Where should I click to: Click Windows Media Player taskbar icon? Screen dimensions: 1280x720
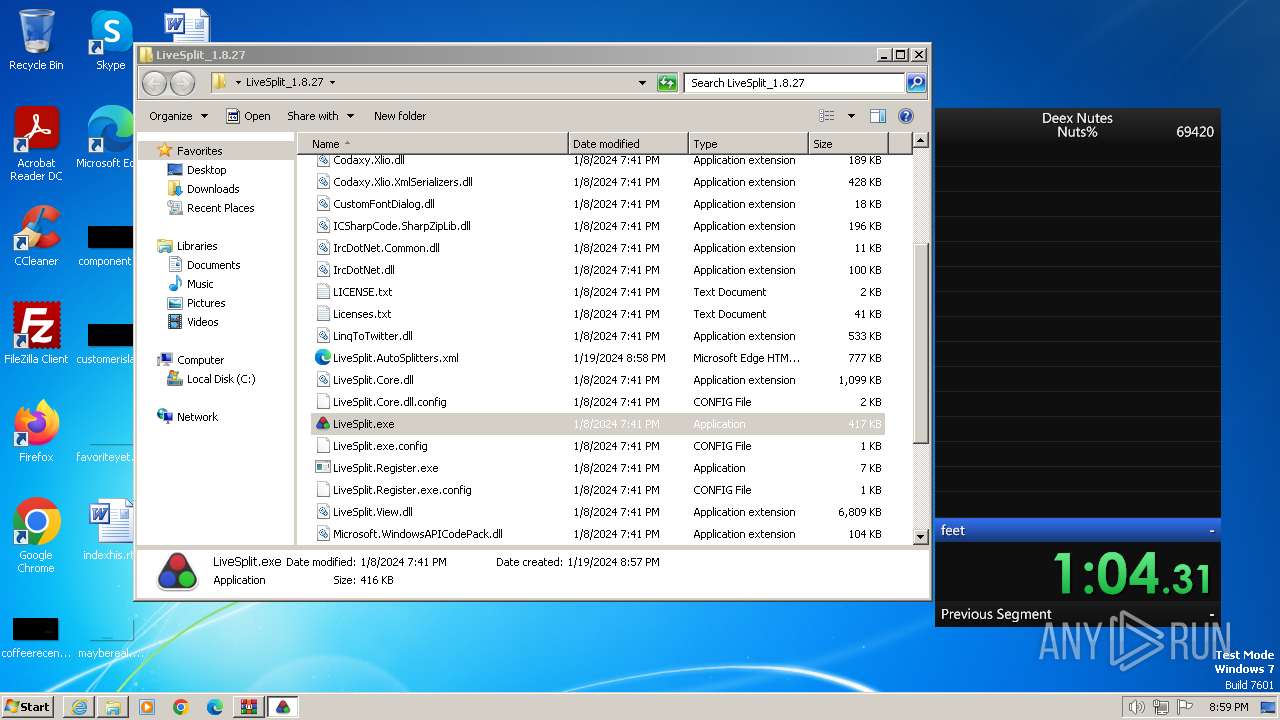147,707
